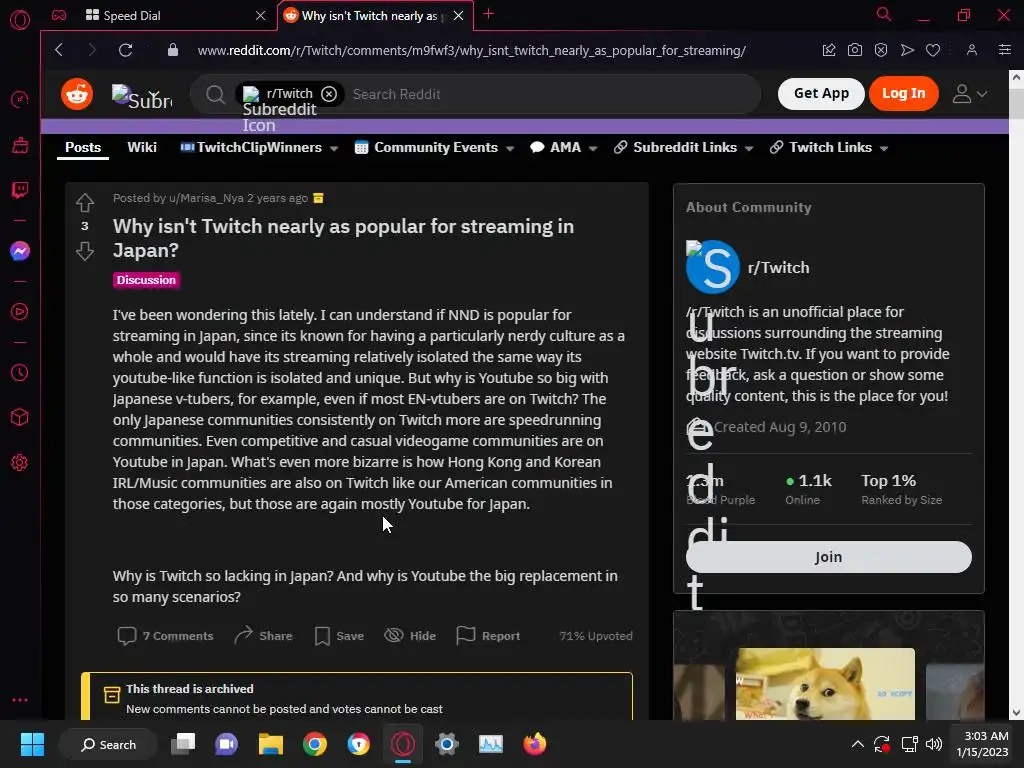Open Messenger in the Opera sidebar

20,251
